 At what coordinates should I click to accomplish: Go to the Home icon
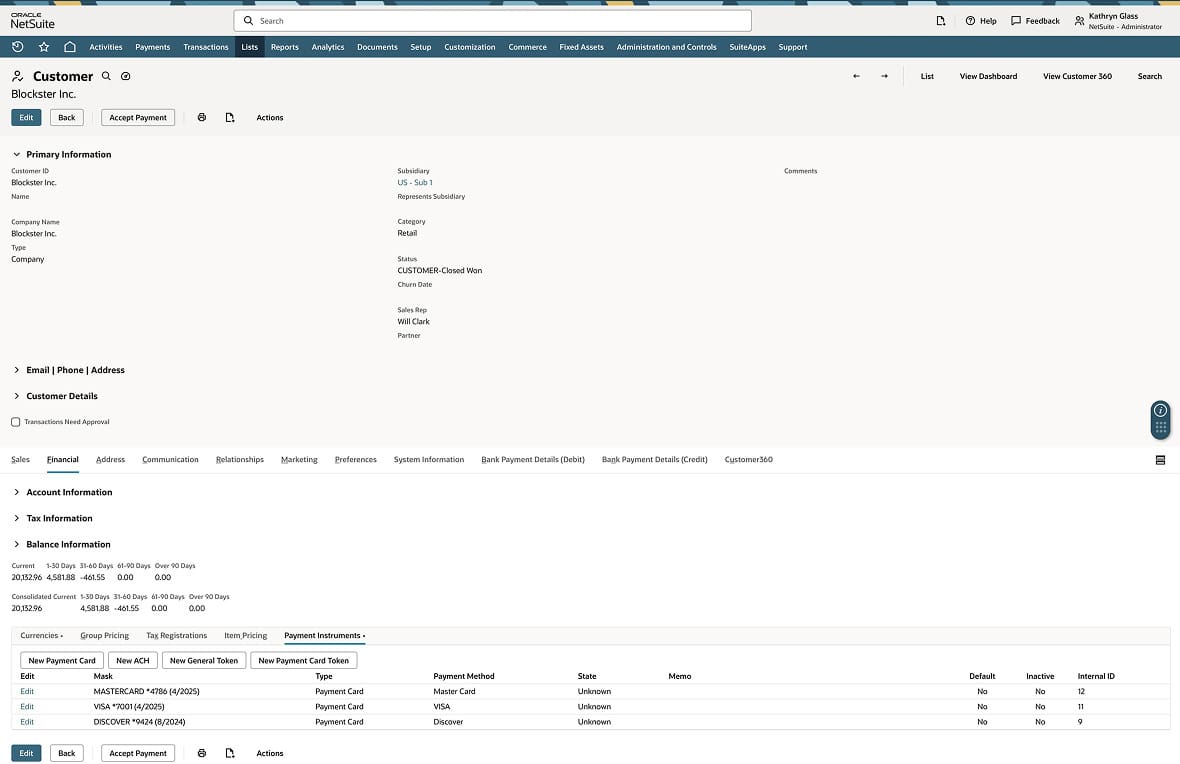coord(70,47)
